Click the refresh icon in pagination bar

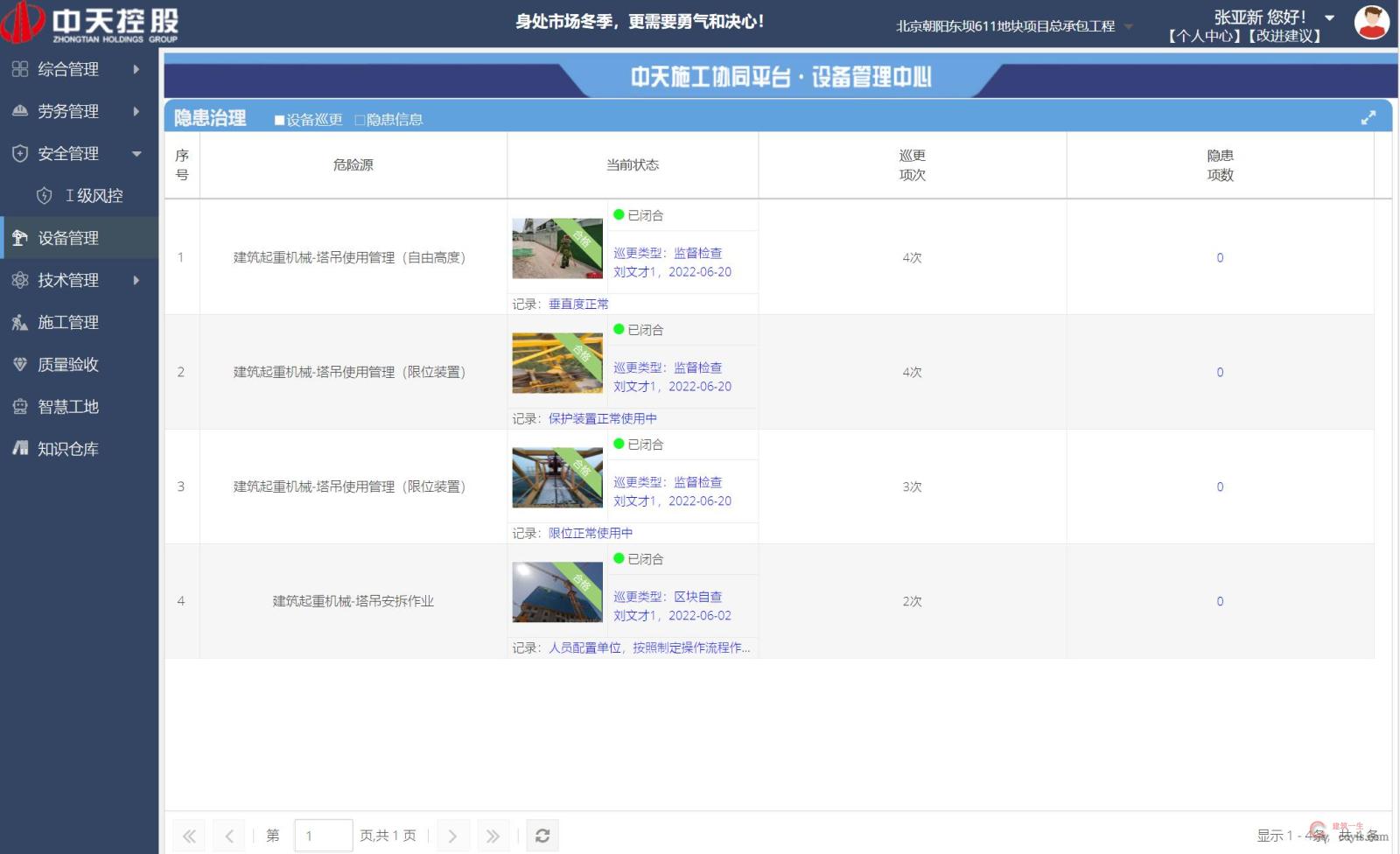pos(542,835)
